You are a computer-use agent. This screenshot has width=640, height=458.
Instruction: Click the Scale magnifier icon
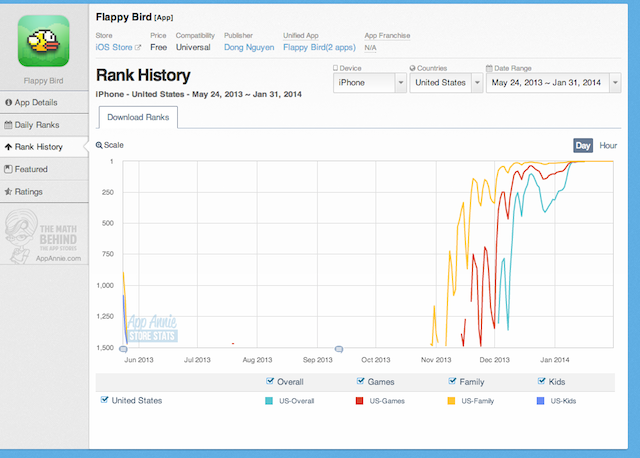99,146
